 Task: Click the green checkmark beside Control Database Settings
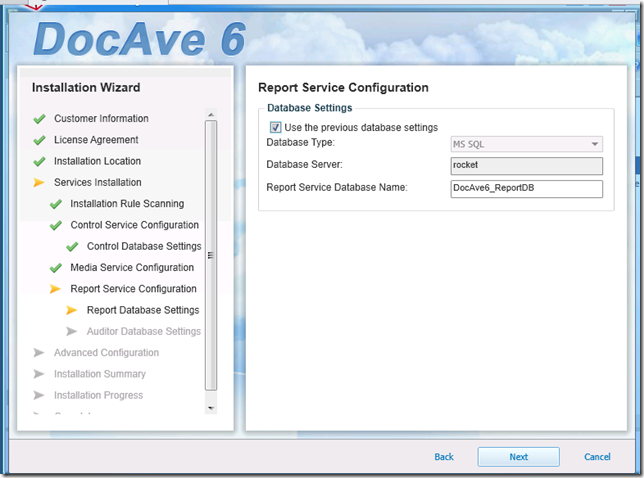(72, 246)
